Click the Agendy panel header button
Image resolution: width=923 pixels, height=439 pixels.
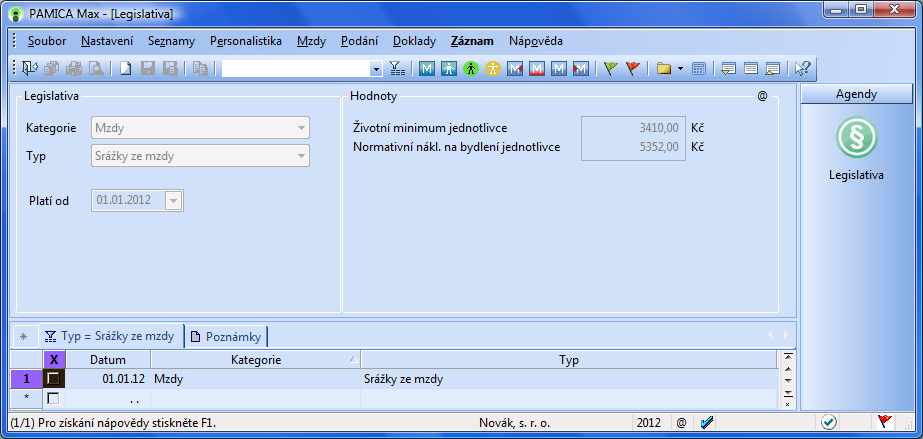point(855,94)
